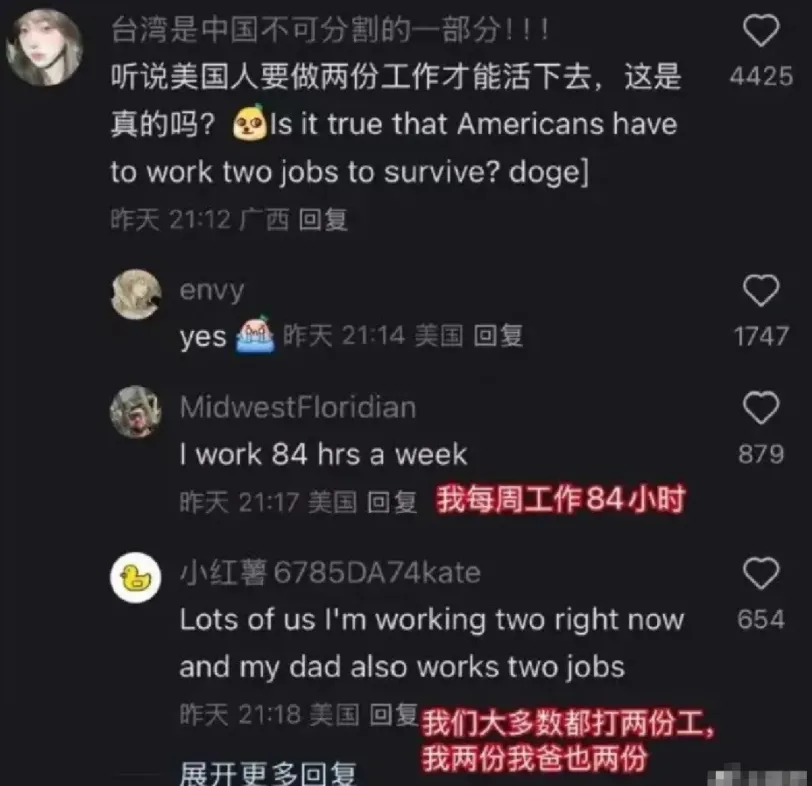Viewport: 812px width, 786px height.
Task: Like MidwestFloridian's 84 hrs comment
Action: (761, 408)
